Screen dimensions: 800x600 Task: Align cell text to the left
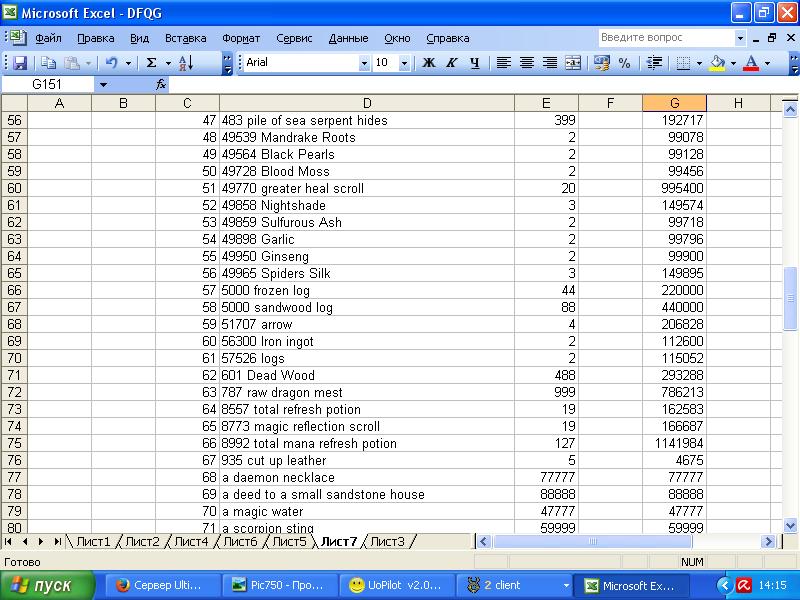pyautogui.click(x=504, y=63)
